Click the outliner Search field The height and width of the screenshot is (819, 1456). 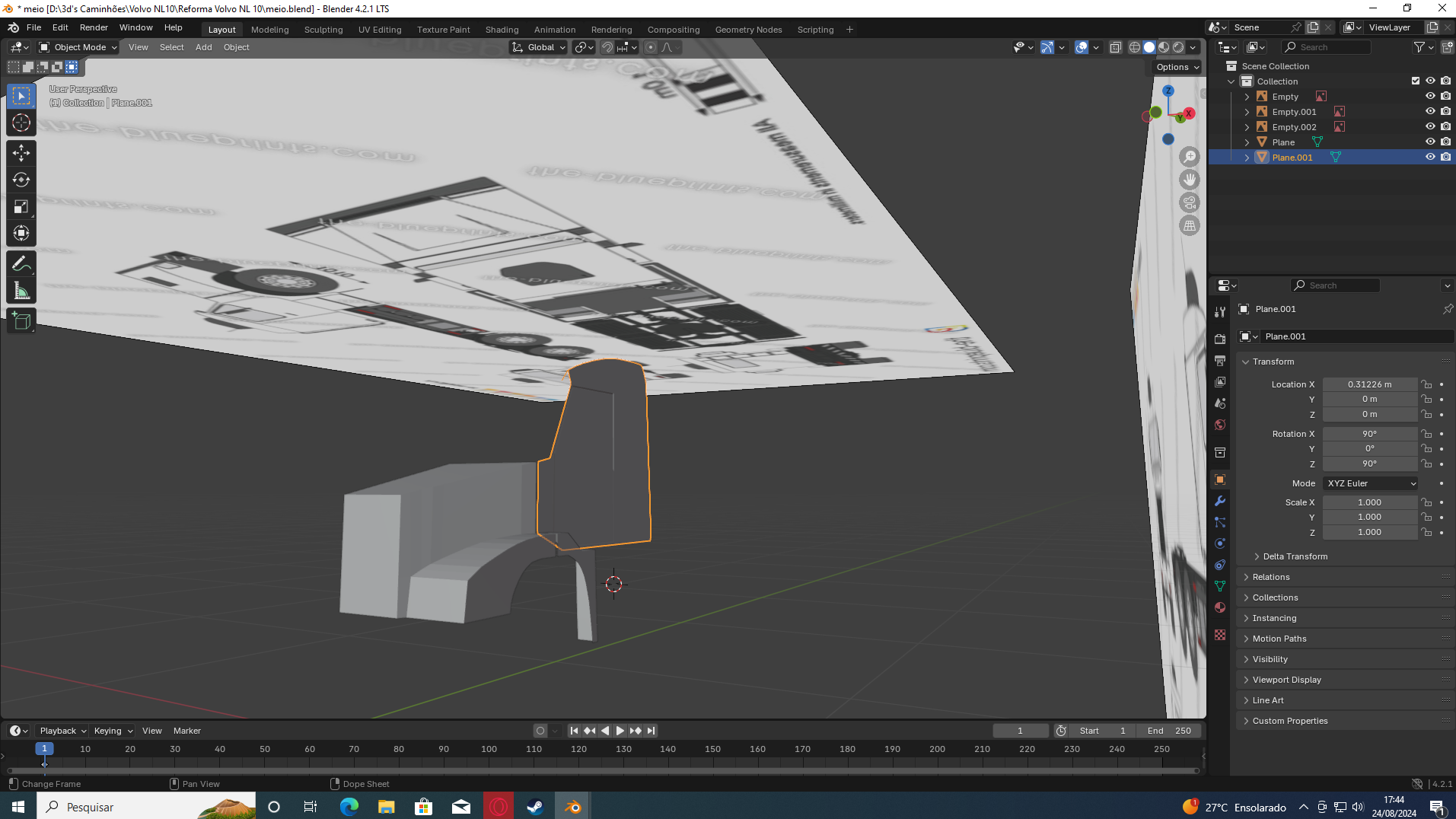[1326, 47]
